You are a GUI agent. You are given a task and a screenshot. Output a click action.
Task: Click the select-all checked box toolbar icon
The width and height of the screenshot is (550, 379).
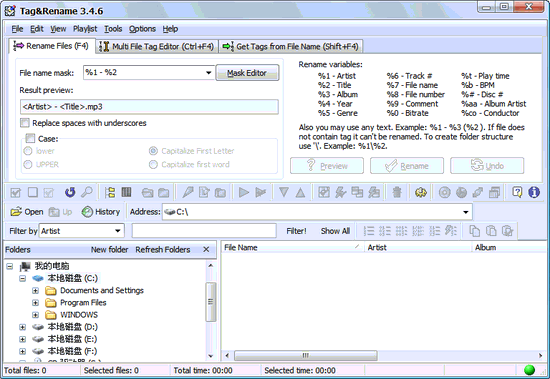point(16,192)
